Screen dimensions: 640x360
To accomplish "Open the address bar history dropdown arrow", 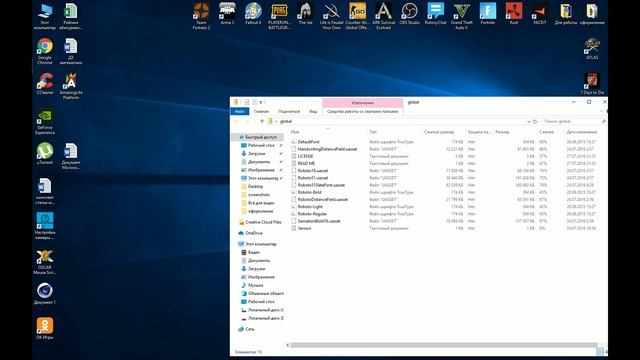I will tap(529, 122).
